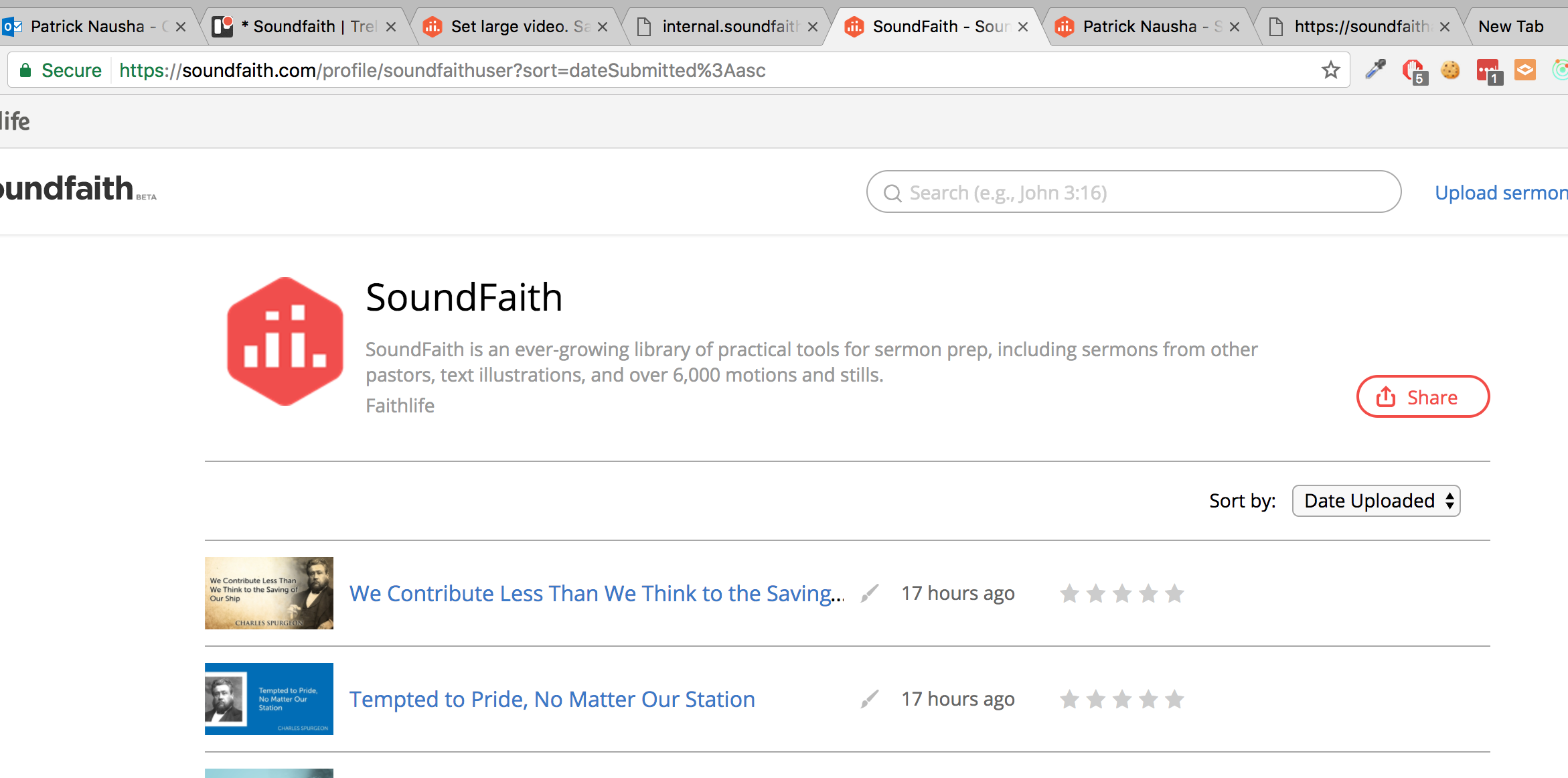
Task: Edit the 'We Contribute Less Than We Think' sermon with the pencil icon
Action: (869, 593)
